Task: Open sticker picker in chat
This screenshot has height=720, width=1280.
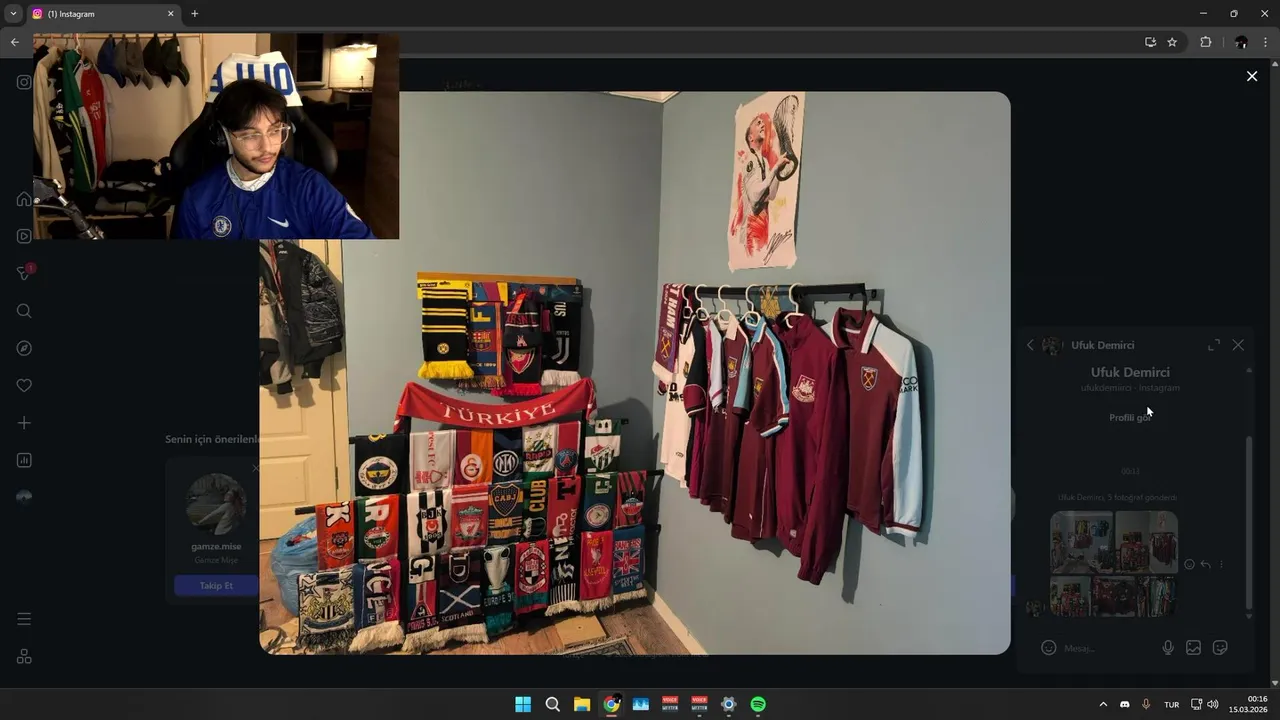Action: 1220,648
